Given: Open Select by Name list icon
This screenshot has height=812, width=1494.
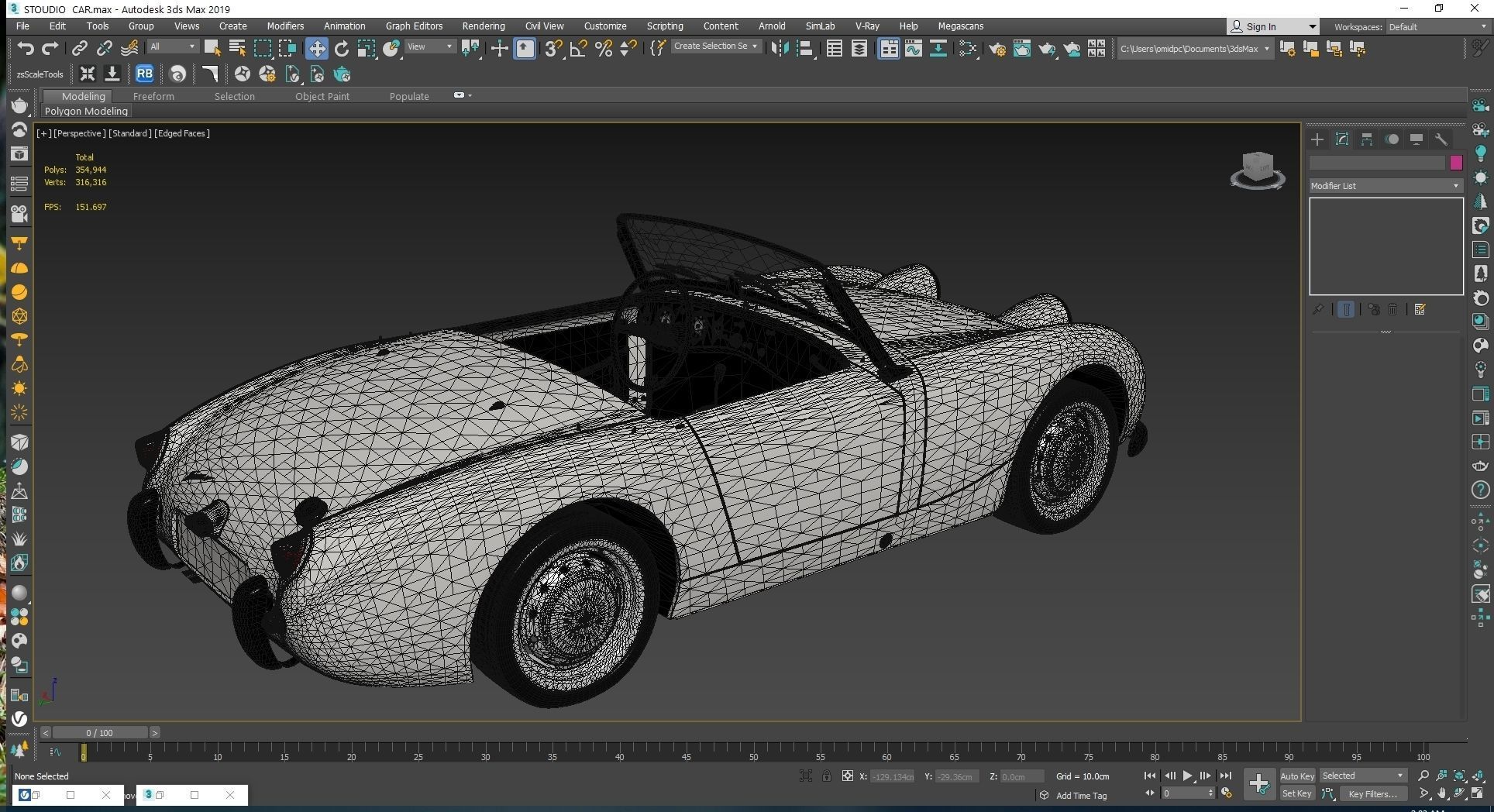Looking at the screenshot, I should [237, 49].
